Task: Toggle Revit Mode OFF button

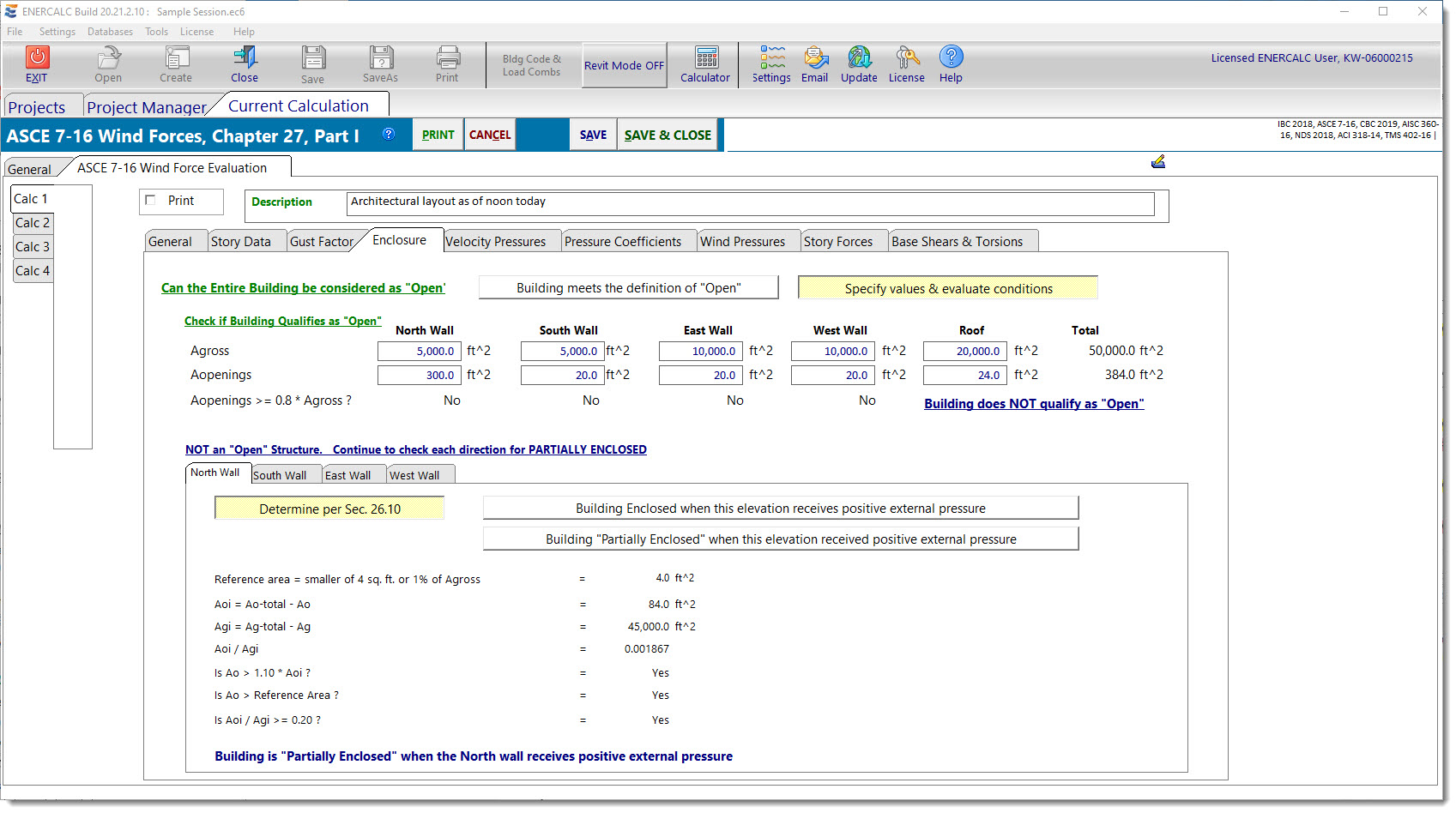Action: pos(624,65)
